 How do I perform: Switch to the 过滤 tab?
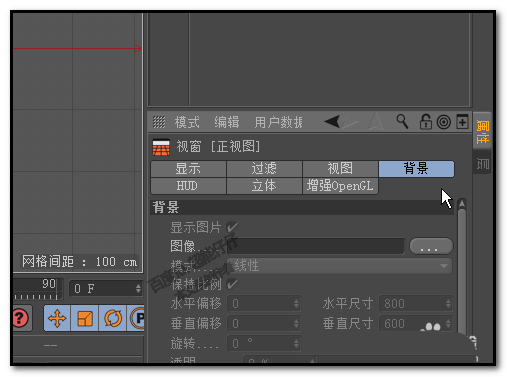(x=264, y=169)
